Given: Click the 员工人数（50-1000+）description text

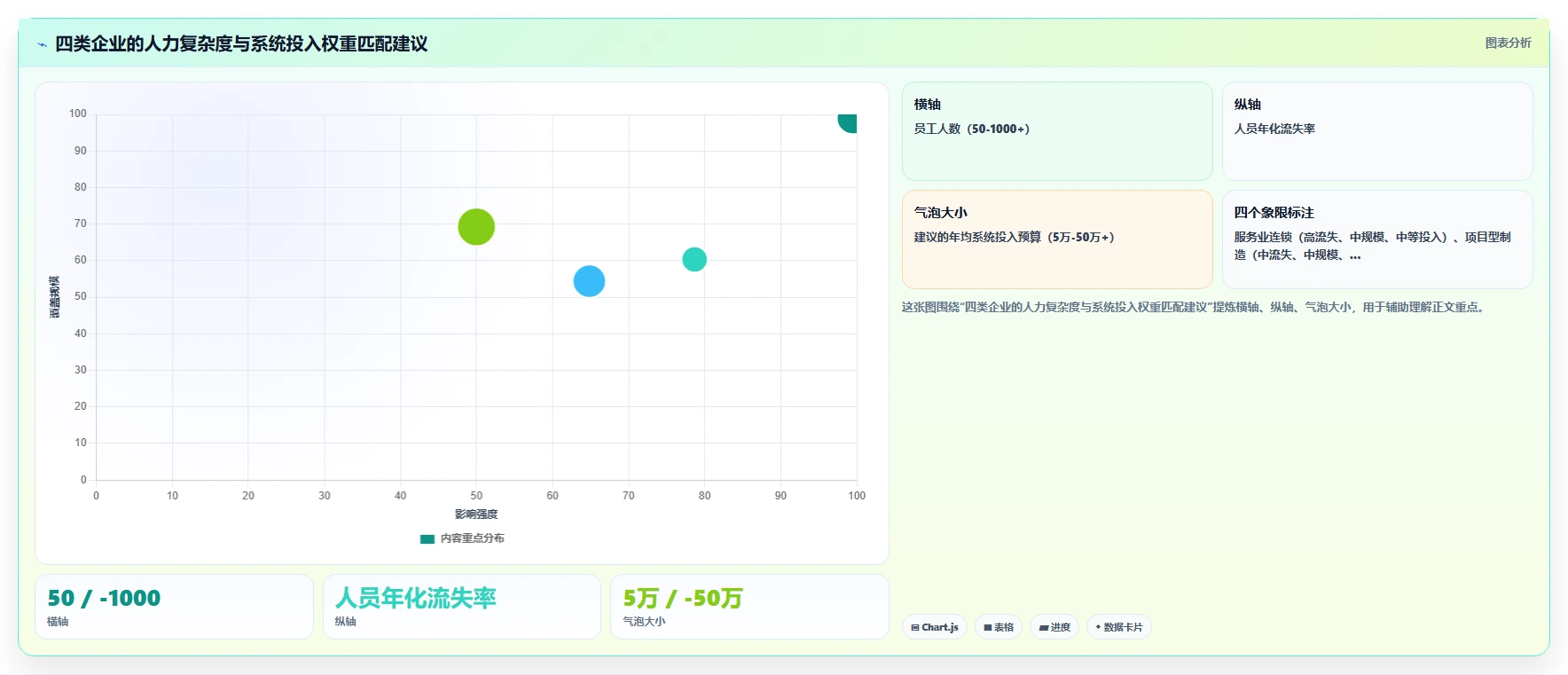Looking at the screenshot, I should click(972, 129).
